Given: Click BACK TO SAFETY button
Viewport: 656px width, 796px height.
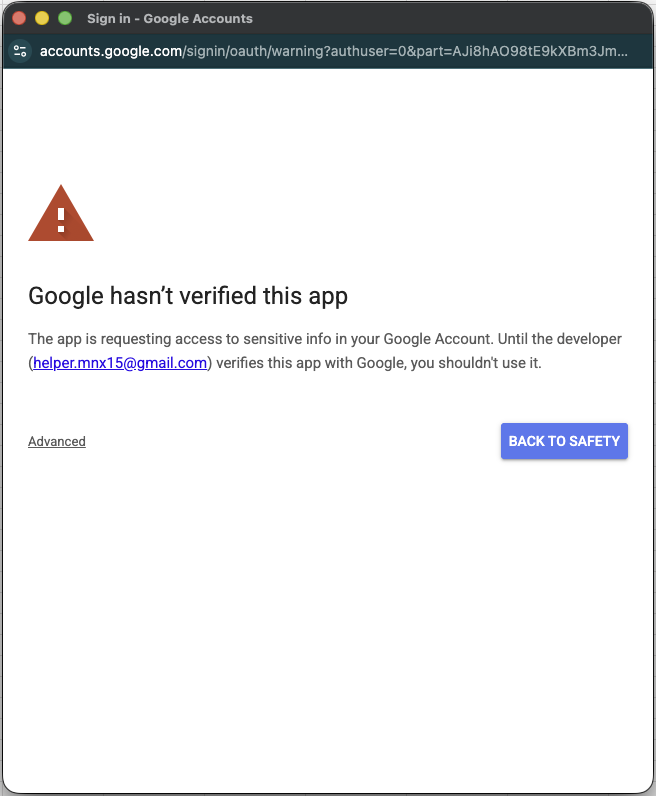Looking at the screenshot, I should click(x=564, y=441).
